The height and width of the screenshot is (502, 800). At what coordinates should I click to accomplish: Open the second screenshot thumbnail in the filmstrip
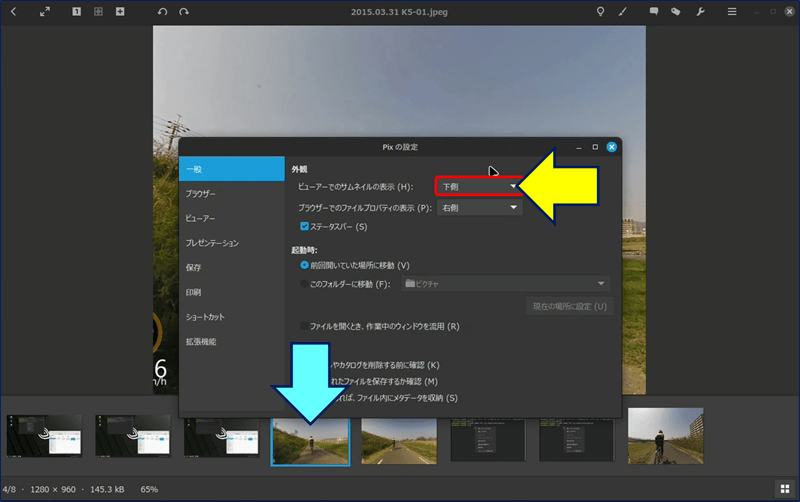(133, 435)
